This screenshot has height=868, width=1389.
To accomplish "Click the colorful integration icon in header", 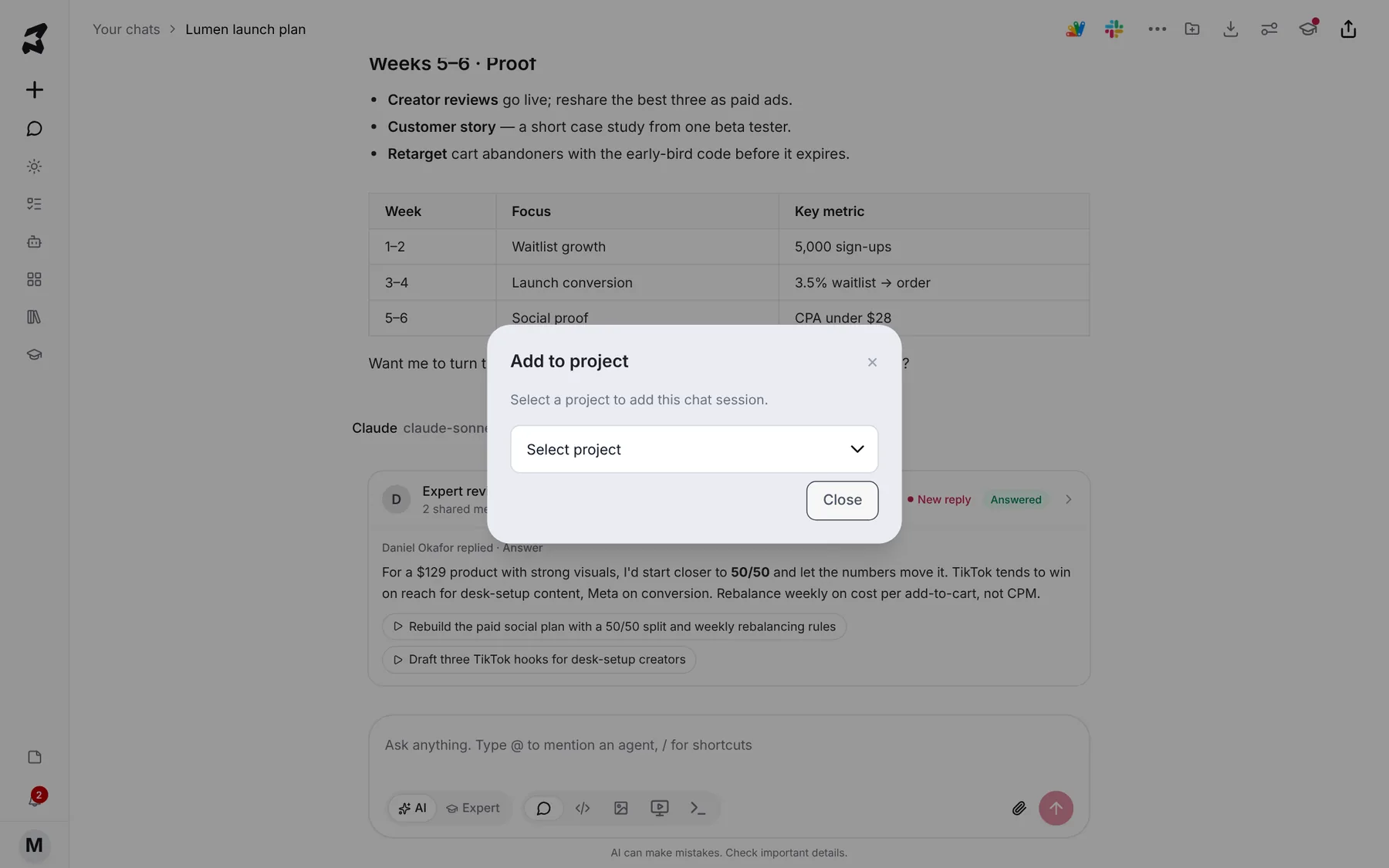I will coord(1075,29).
